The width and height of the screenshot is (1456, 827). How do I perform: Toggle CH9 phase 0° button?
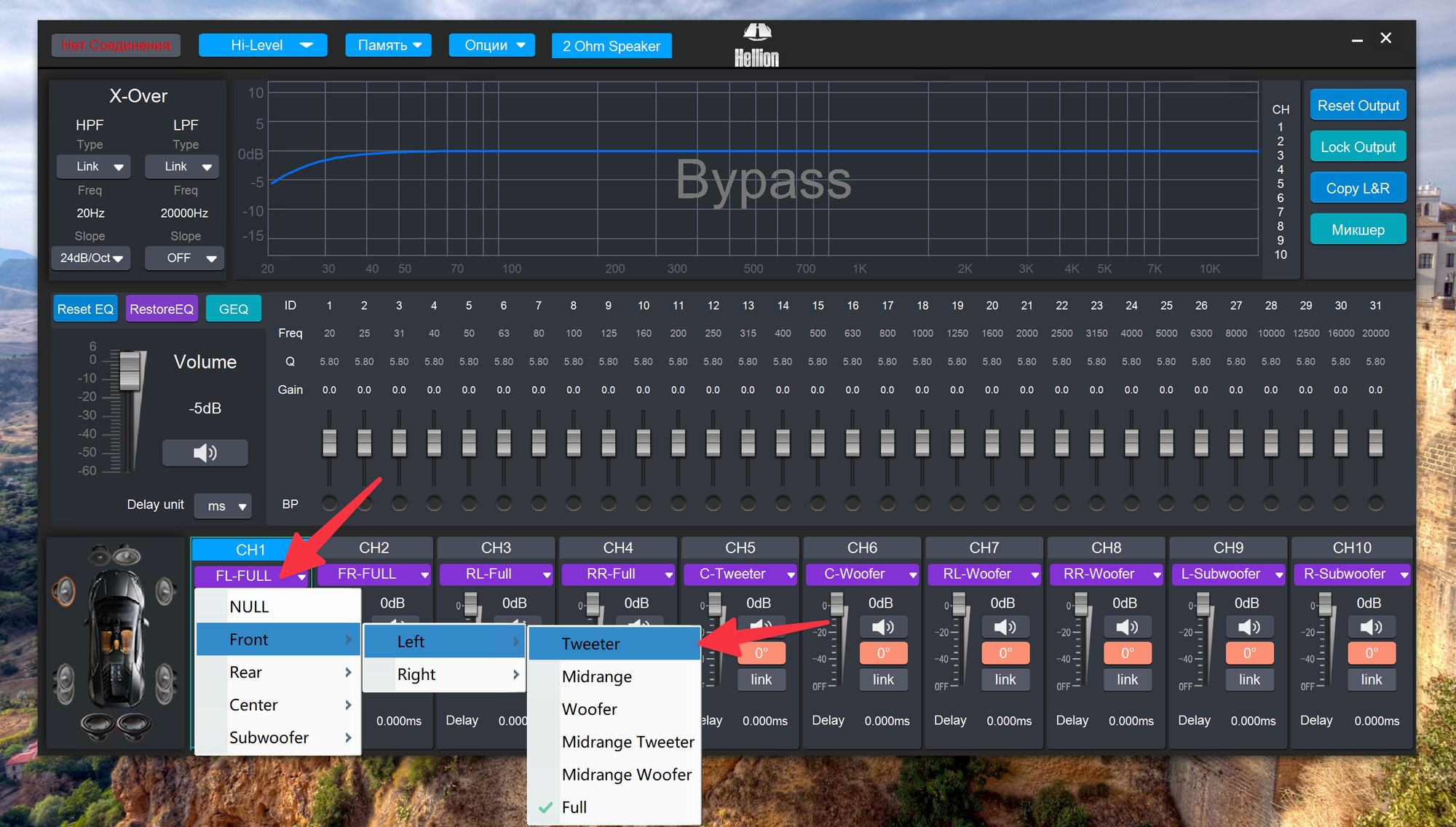[x=1249, y=653]
